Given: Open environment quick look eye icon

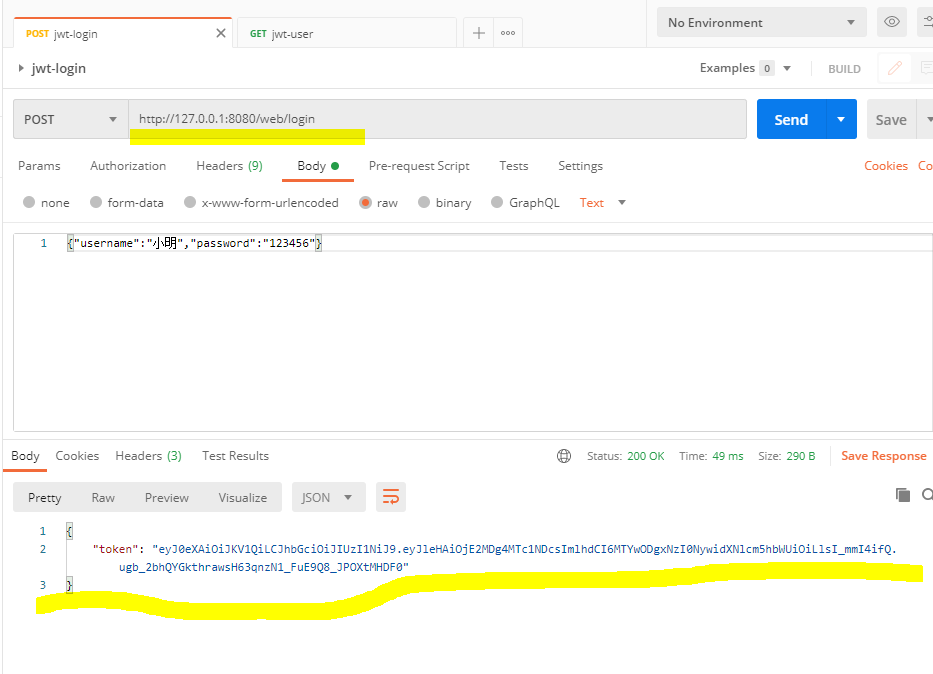Looking at the screenshot, I should [891, 22].
